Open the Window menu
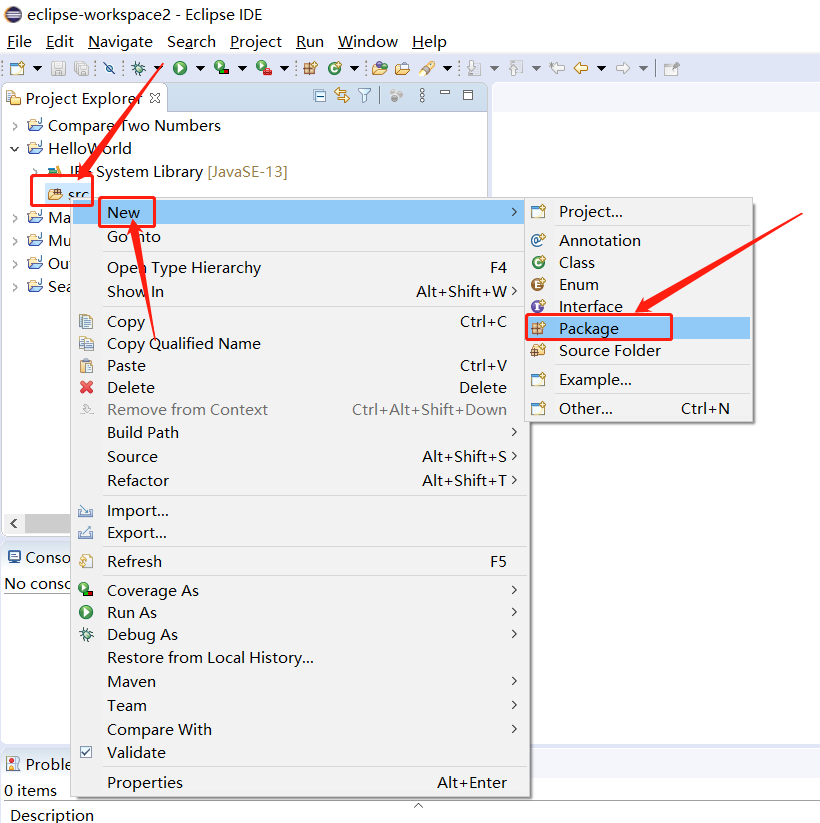This screenshot has width=820, height=823. (367, 41)
